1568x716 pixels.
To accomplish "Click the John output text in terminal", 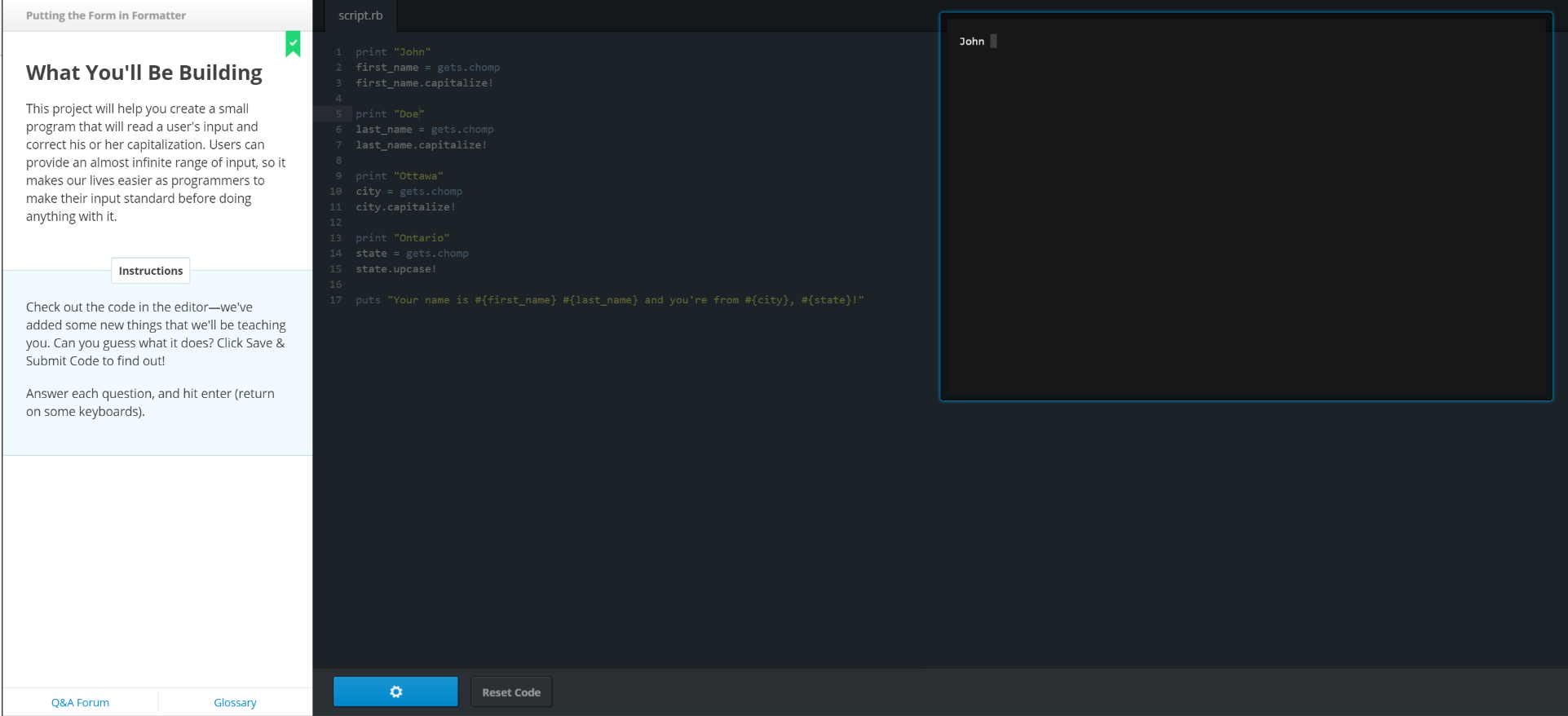I will [971, 42].
